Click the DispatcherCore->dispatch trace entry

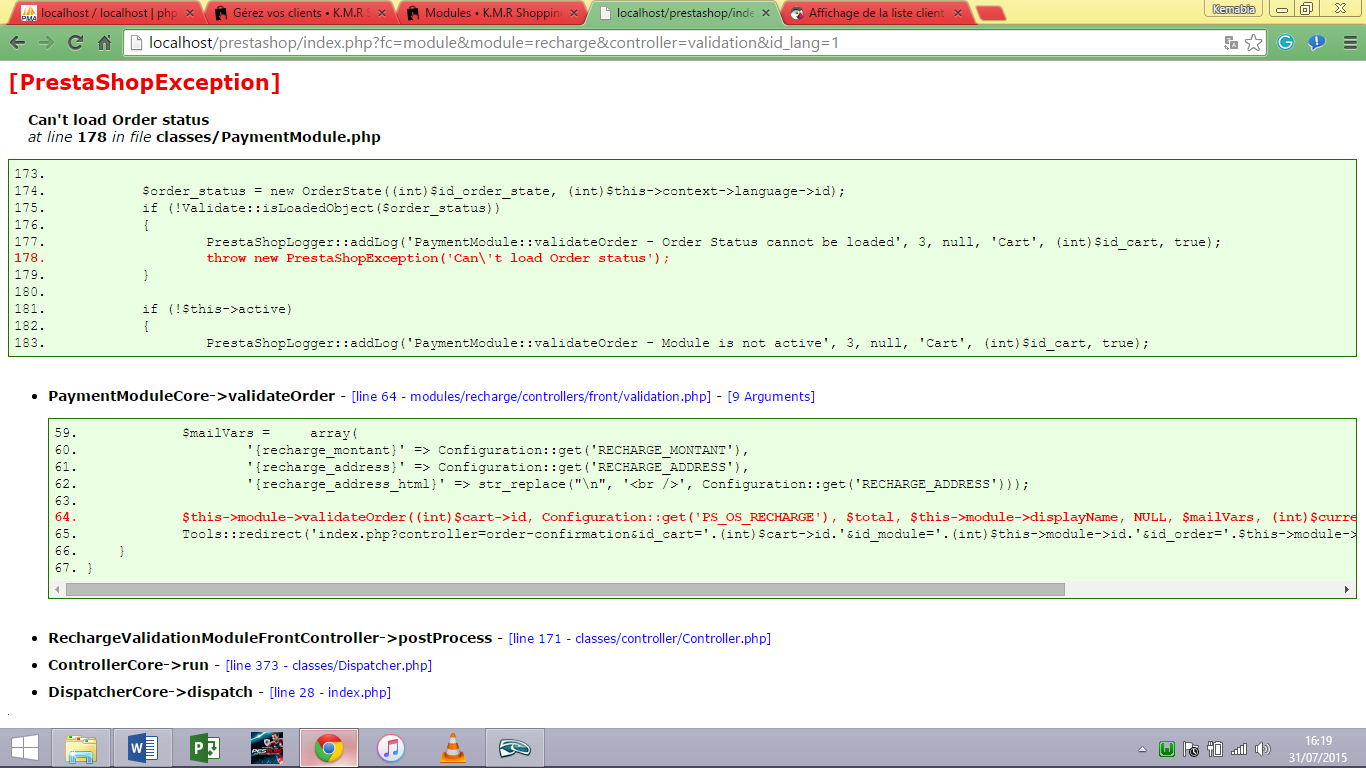click(150, 692)
